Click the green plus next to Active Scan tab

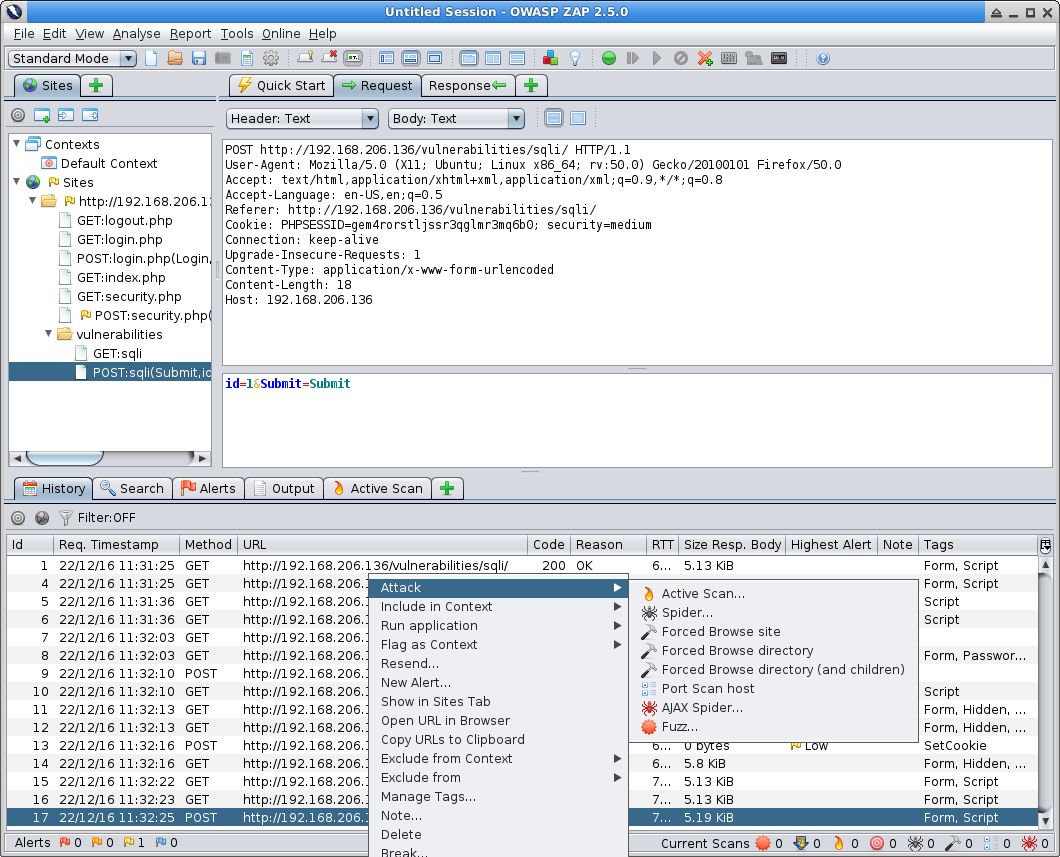click(x=447, y=488)
